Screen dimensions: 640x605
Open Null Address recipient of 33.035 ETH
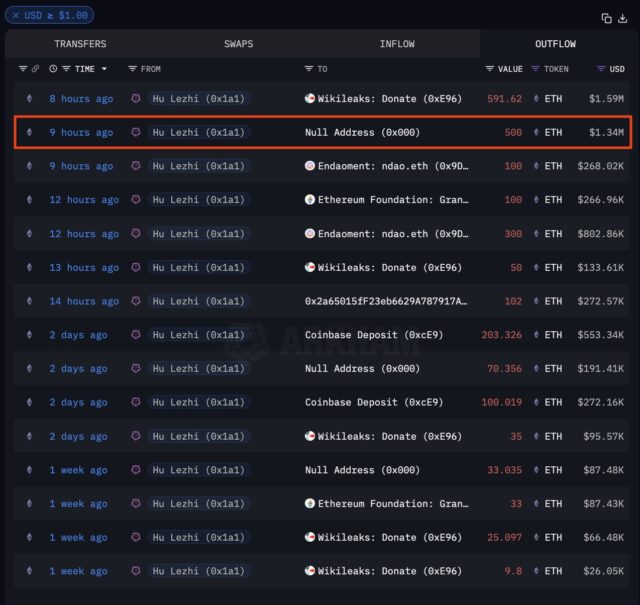(362, 470)
